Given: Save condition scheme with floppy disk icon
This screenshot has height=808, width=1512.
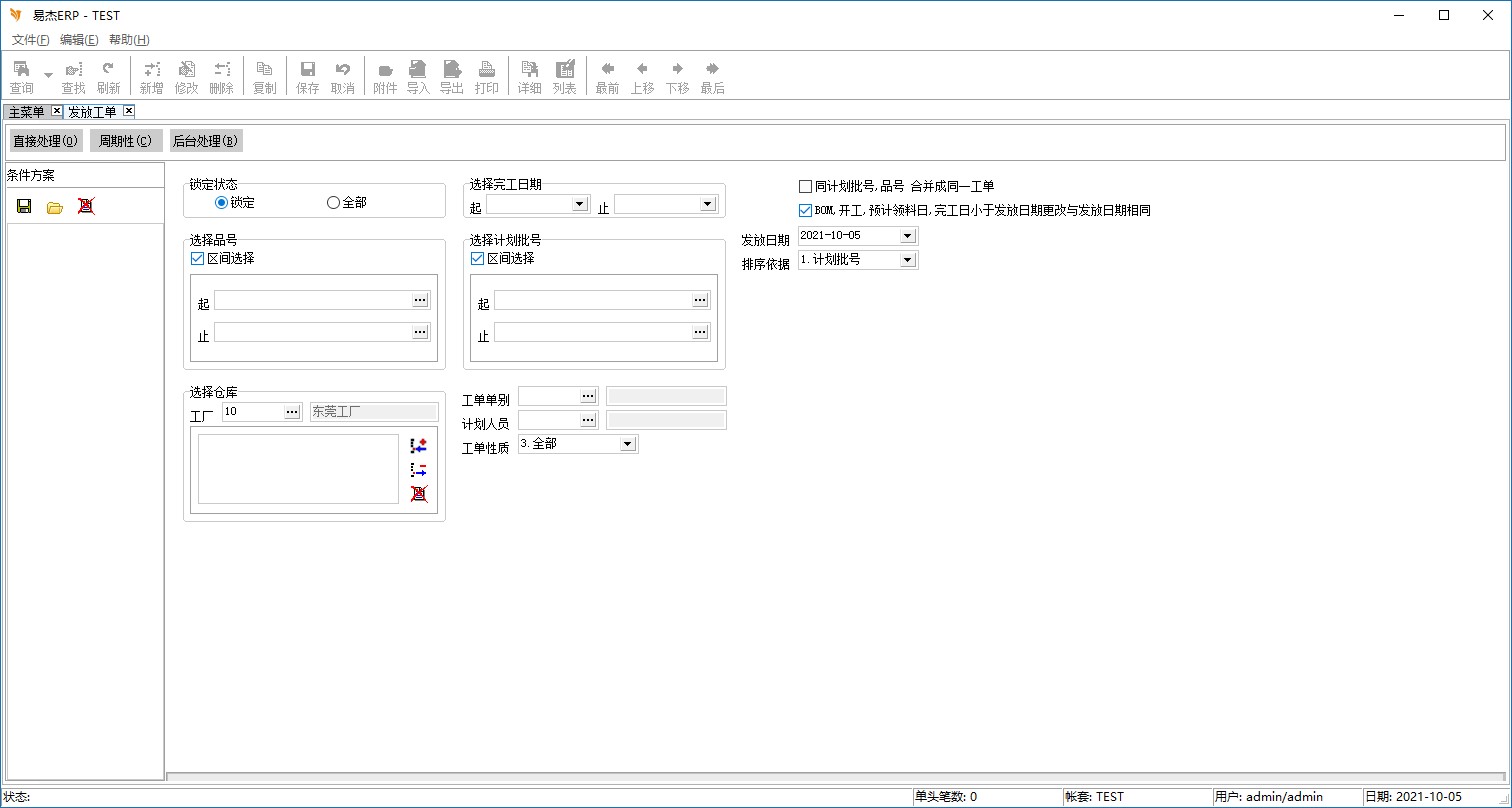Looking at the screenshot, I should pyautogui.click(x=24, y=206).
